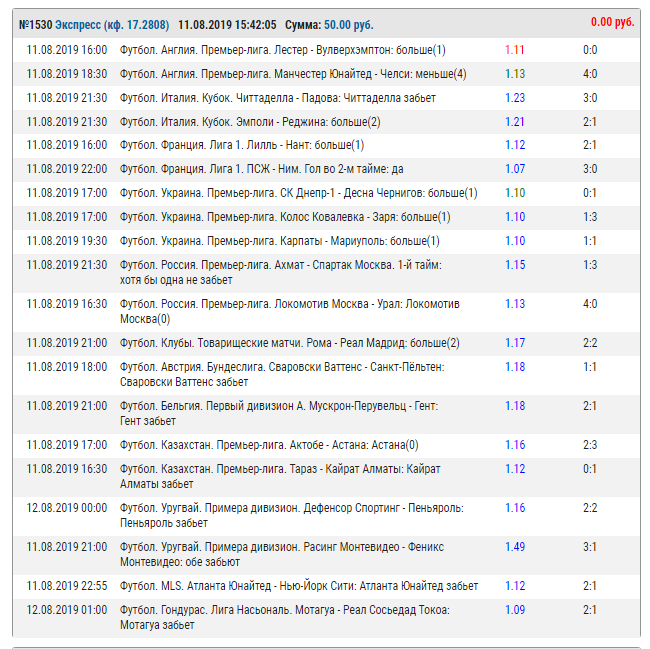Select the ПСЖ - Ним bet description
Image resolution: width=650 pixels, height=649 pixels.
(x=262, y=170)
